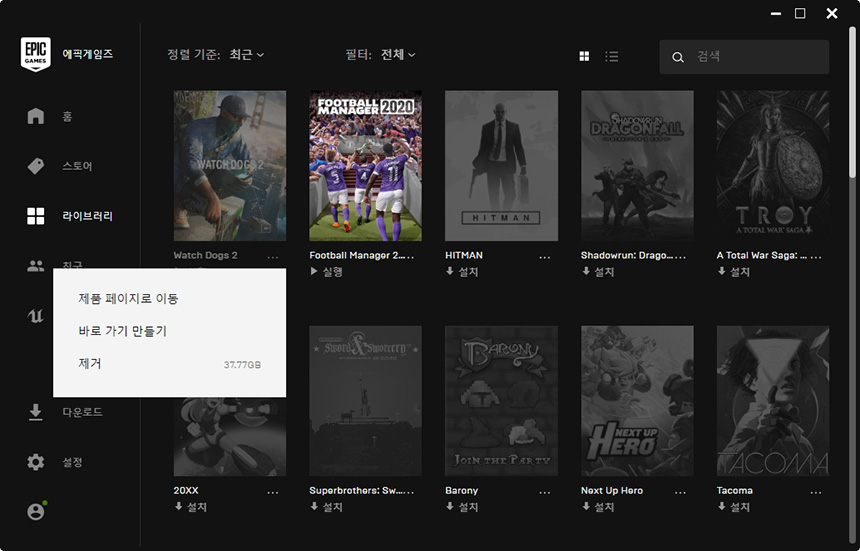
Task: Install Shadowrun: Dragonfall via 설치
Action: point(598,271)
